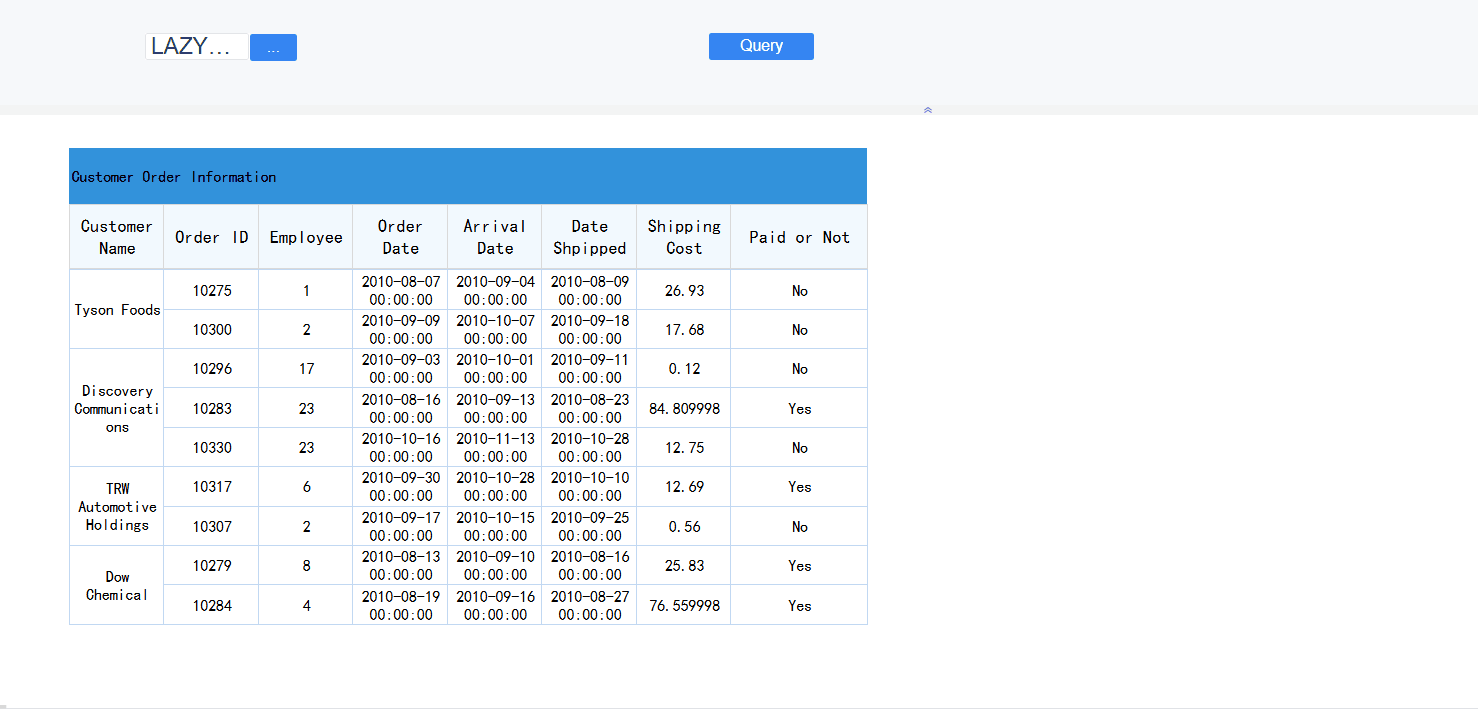This screenshot has width=1478, height=709.
Task: Select the Order Date column header
Action: pyautogui.click(x=400, y=237)
